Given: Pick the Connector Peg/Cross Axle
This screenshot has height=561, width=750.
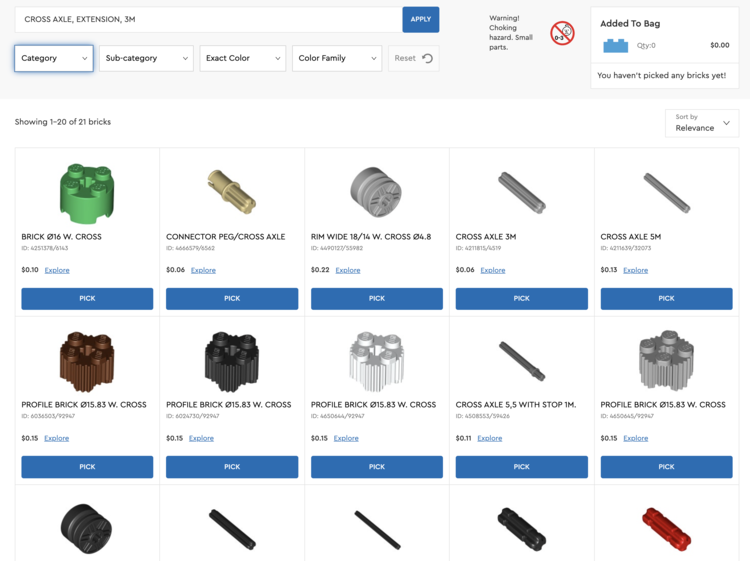Looking at the screenshot, I should click(232, 298).
